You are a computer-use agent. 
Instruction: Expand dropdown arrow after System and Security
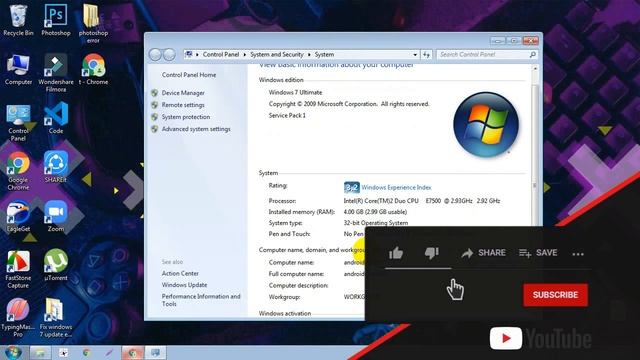pos(309,55)
